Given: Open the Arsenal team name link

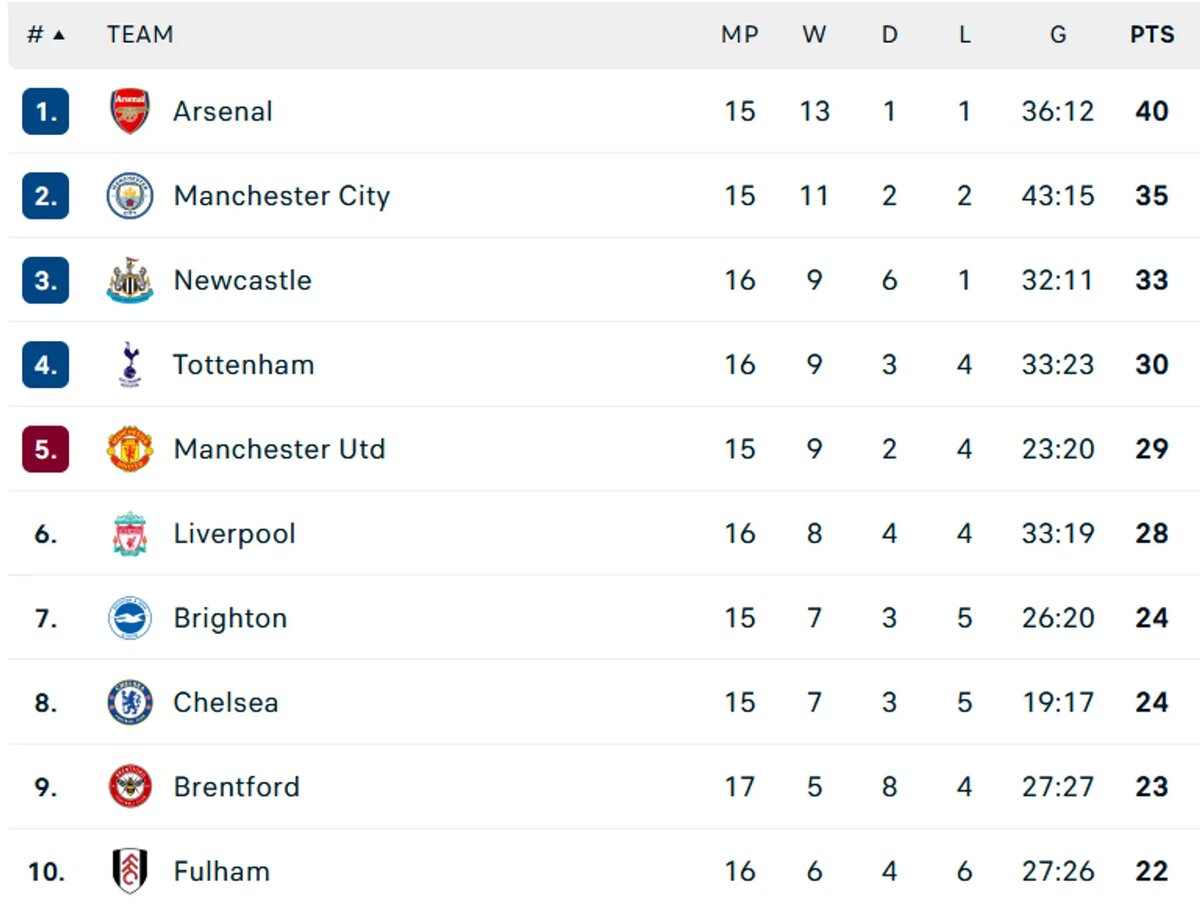Looking at the screenshot, I should [x=222, y=111].
